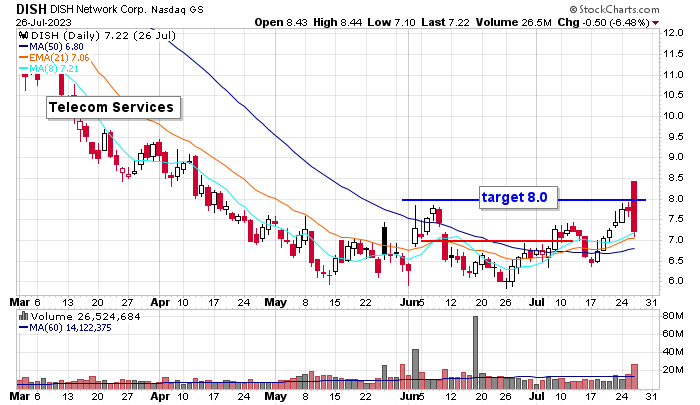The image size is (700, 405).
Task: Click the Last 7.22 value
Action: (x=446, y=22)
